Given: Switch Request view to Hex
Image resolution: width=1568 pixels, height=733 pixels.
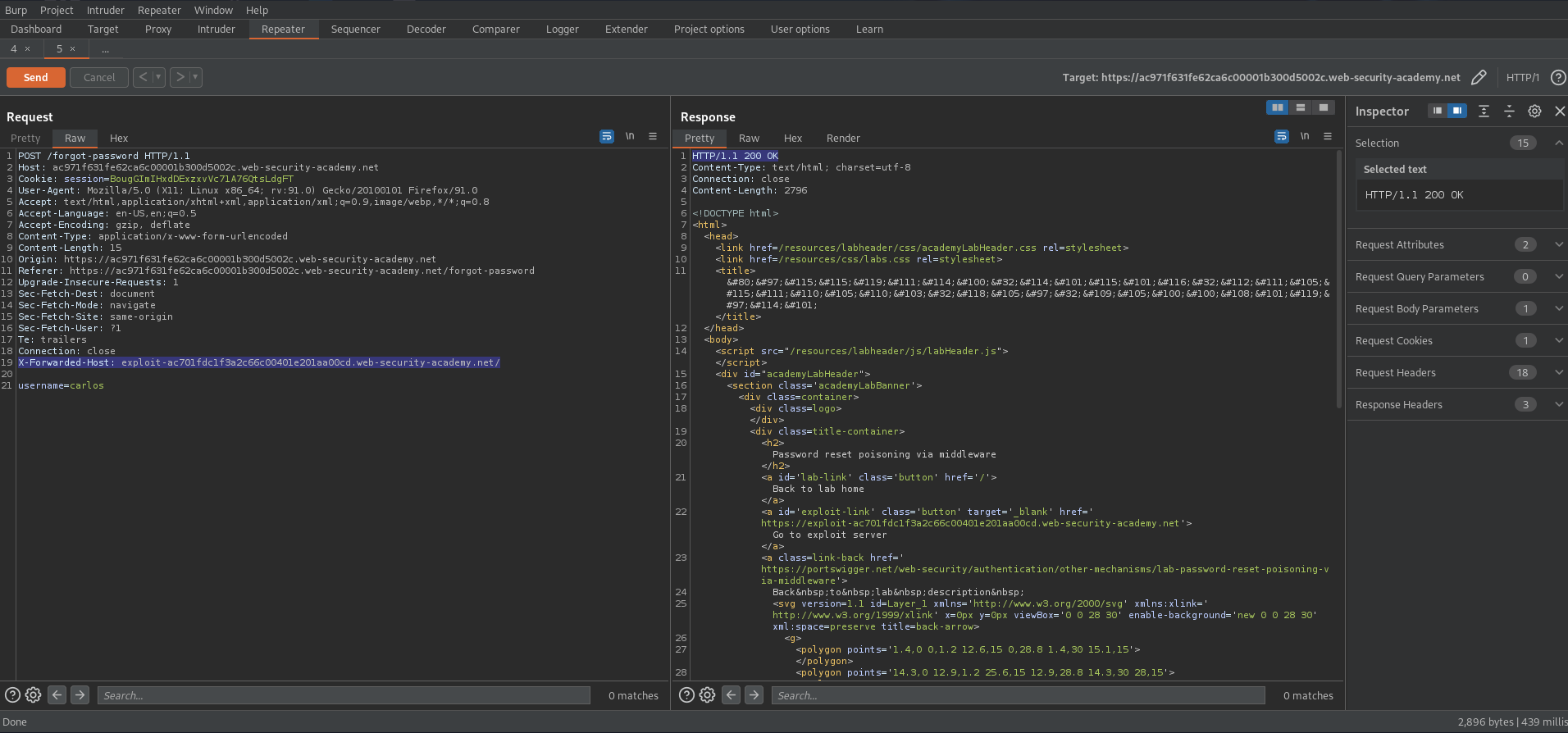Looking at the screenshot, I should click(x=119, y=138).
